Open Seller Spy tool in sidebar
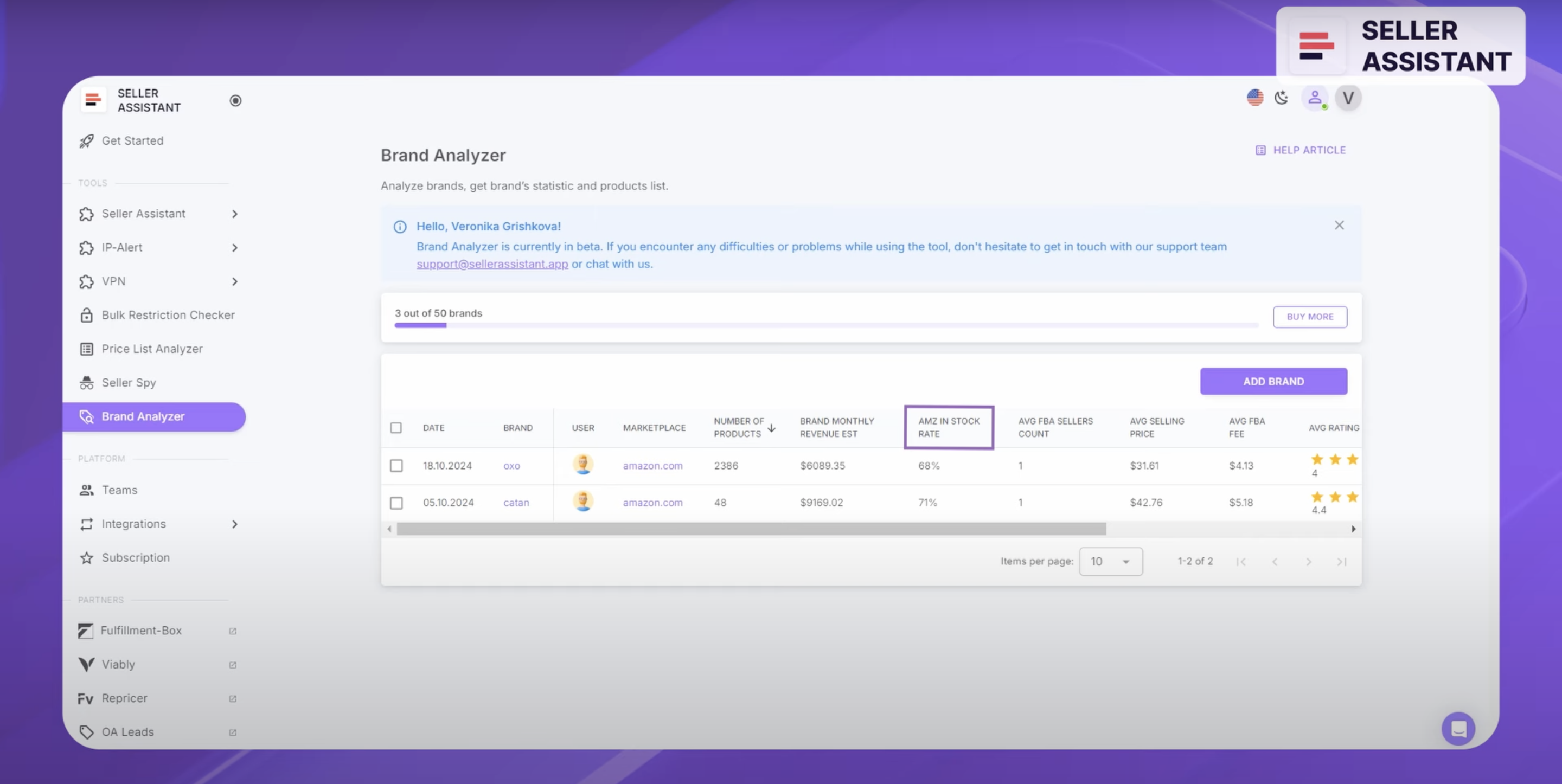Viewport: 1562px width, 784px height. pos(129,383)
